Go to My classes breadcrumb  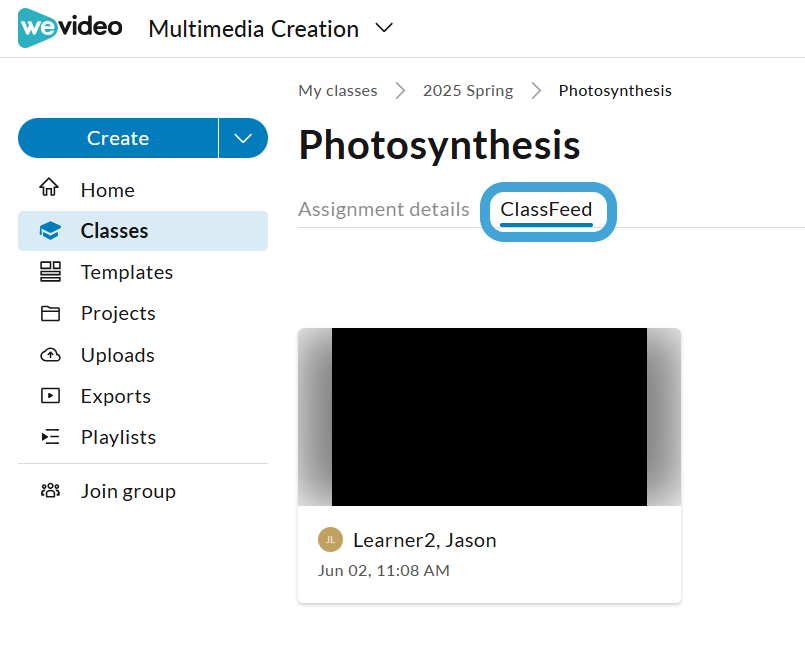[338, 91]
